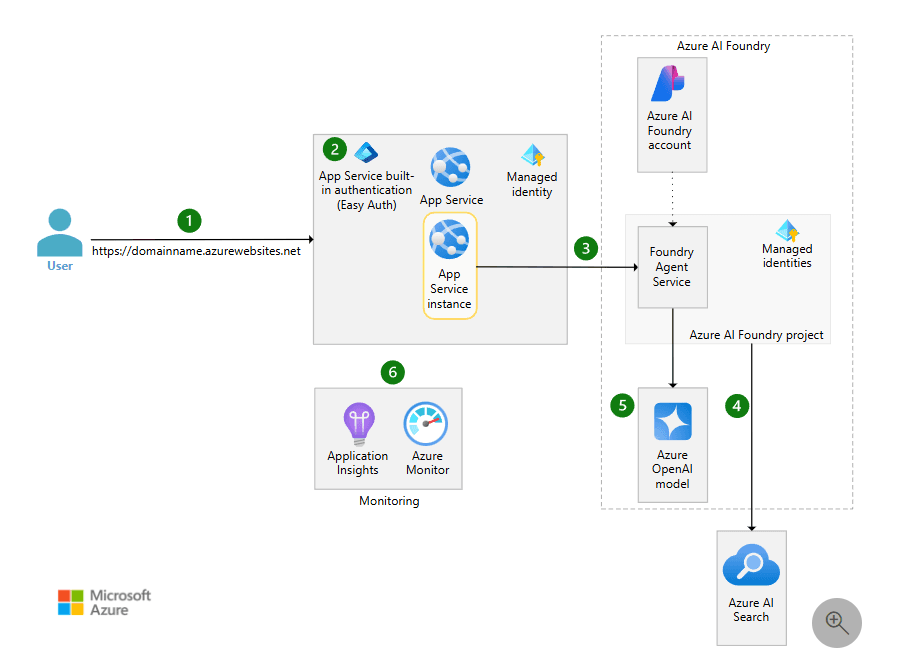This screenshot has height=663, width=901.
Task: Click the Managed identities icon in Foundry project
Action: 787,230
